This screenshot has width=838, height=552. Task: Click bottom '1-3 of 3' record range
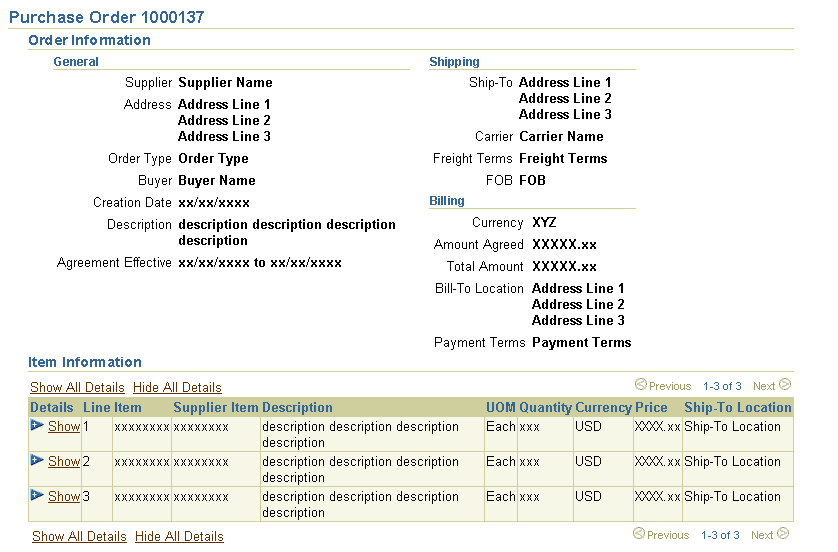tap(720, 535)
